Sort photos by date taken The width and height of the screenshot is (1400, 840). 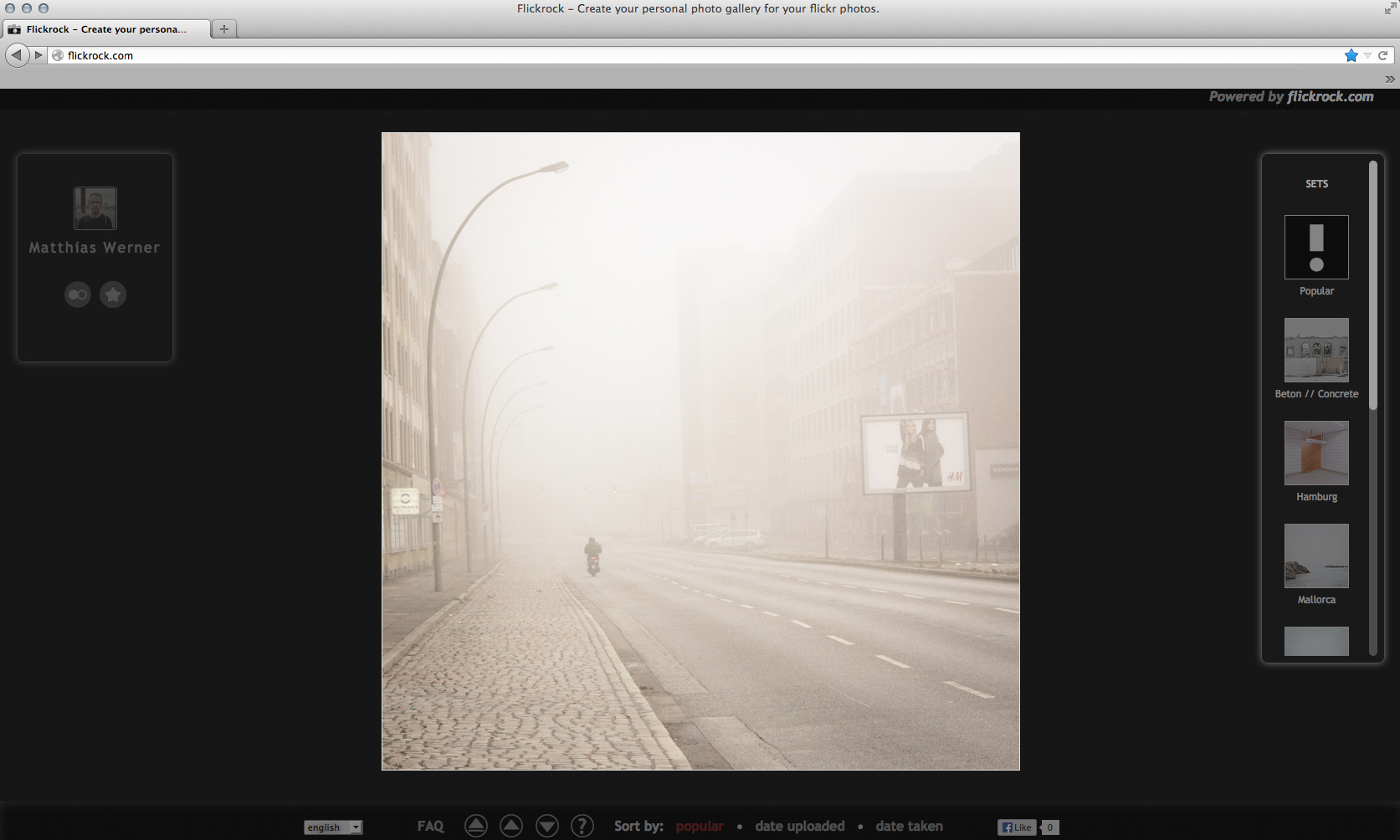click(909, 826)
